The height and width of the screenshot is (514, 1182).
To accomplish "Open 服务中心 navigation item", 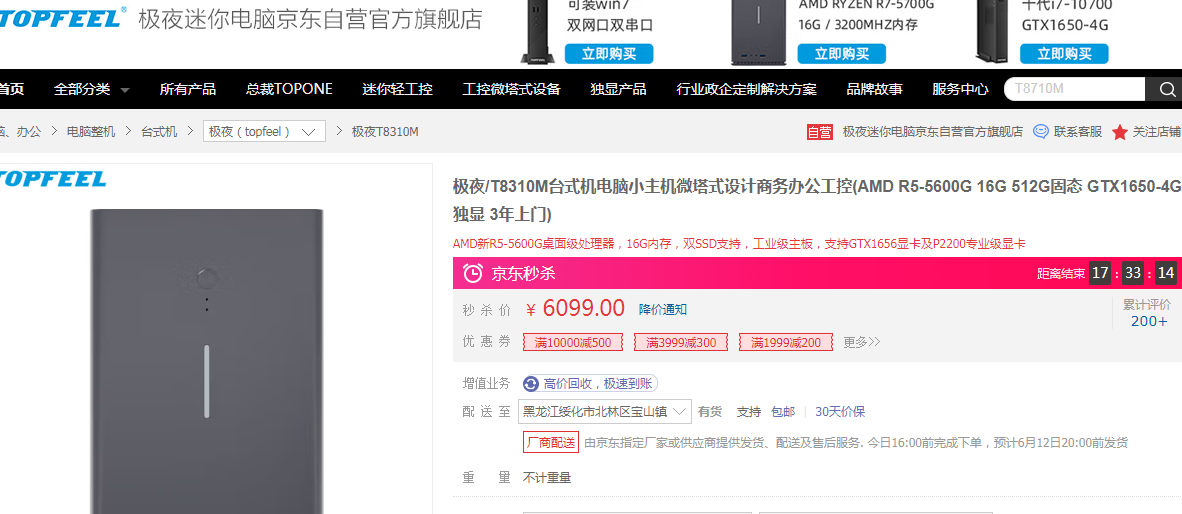I will [x=960, y=89].
